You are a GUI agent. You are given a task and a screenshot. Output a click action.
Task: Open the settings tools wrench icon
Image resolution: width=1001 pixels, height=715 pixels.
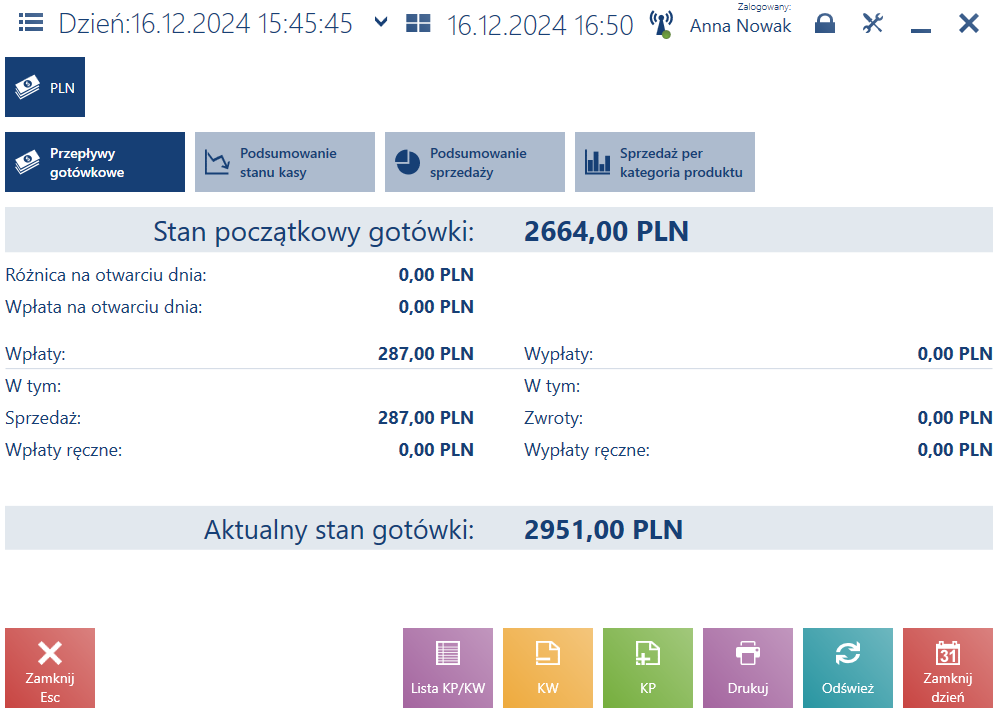click(x=873, y=24)
